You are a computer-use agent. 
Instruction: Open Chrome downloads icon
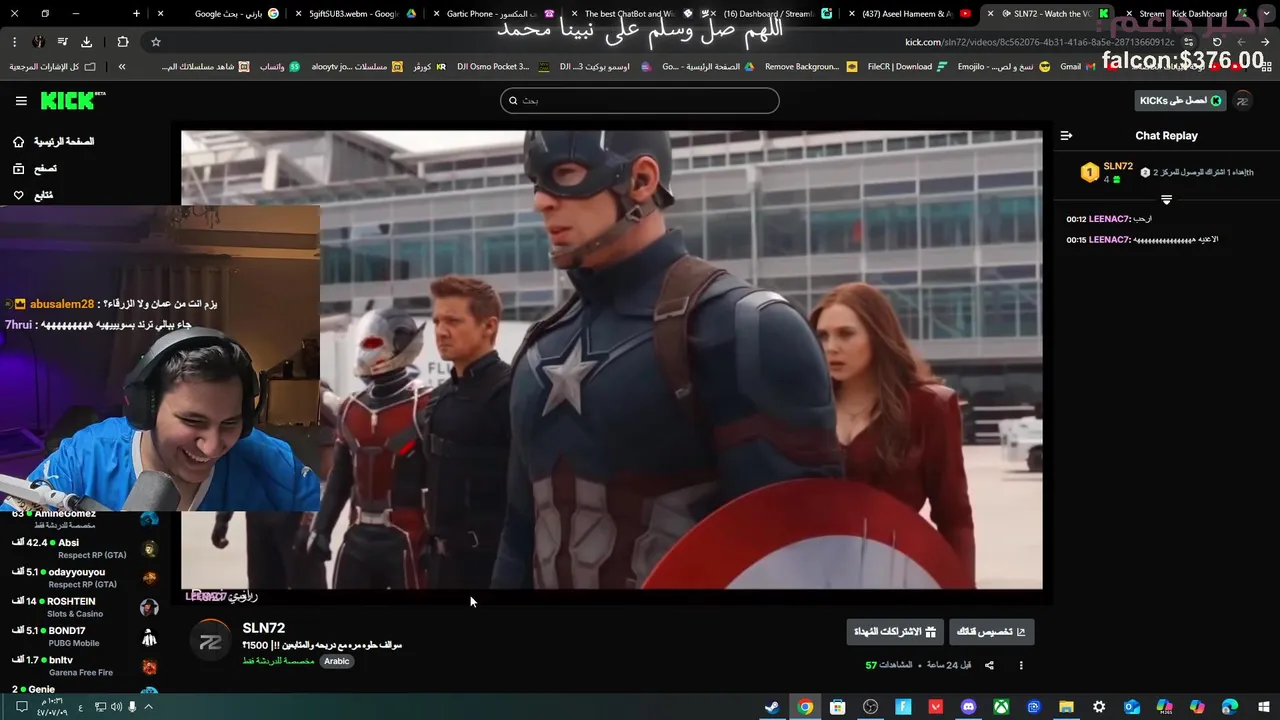[x=86, y=42]
